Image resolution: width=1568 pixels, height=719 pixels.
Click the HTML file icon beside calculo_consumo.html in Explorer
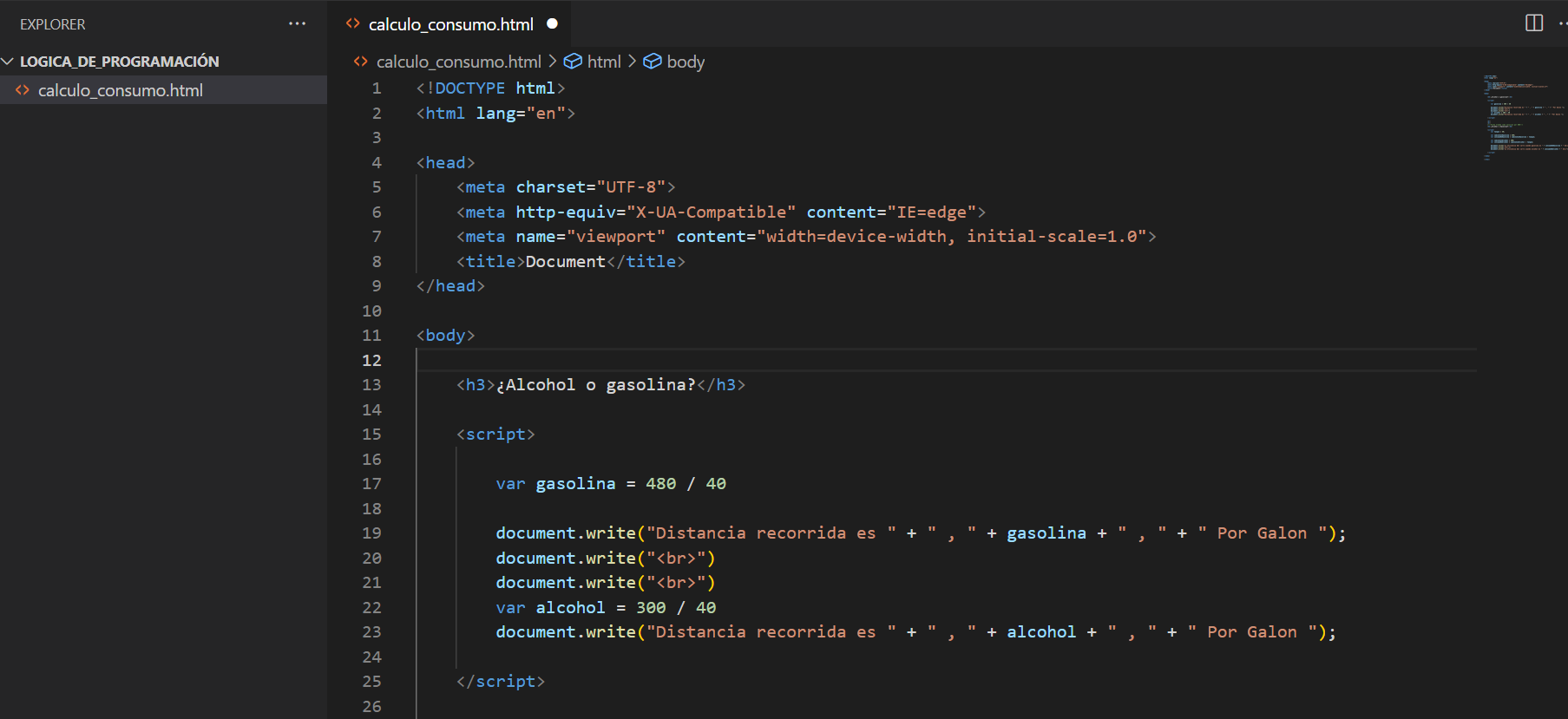[x=23, y=90]
